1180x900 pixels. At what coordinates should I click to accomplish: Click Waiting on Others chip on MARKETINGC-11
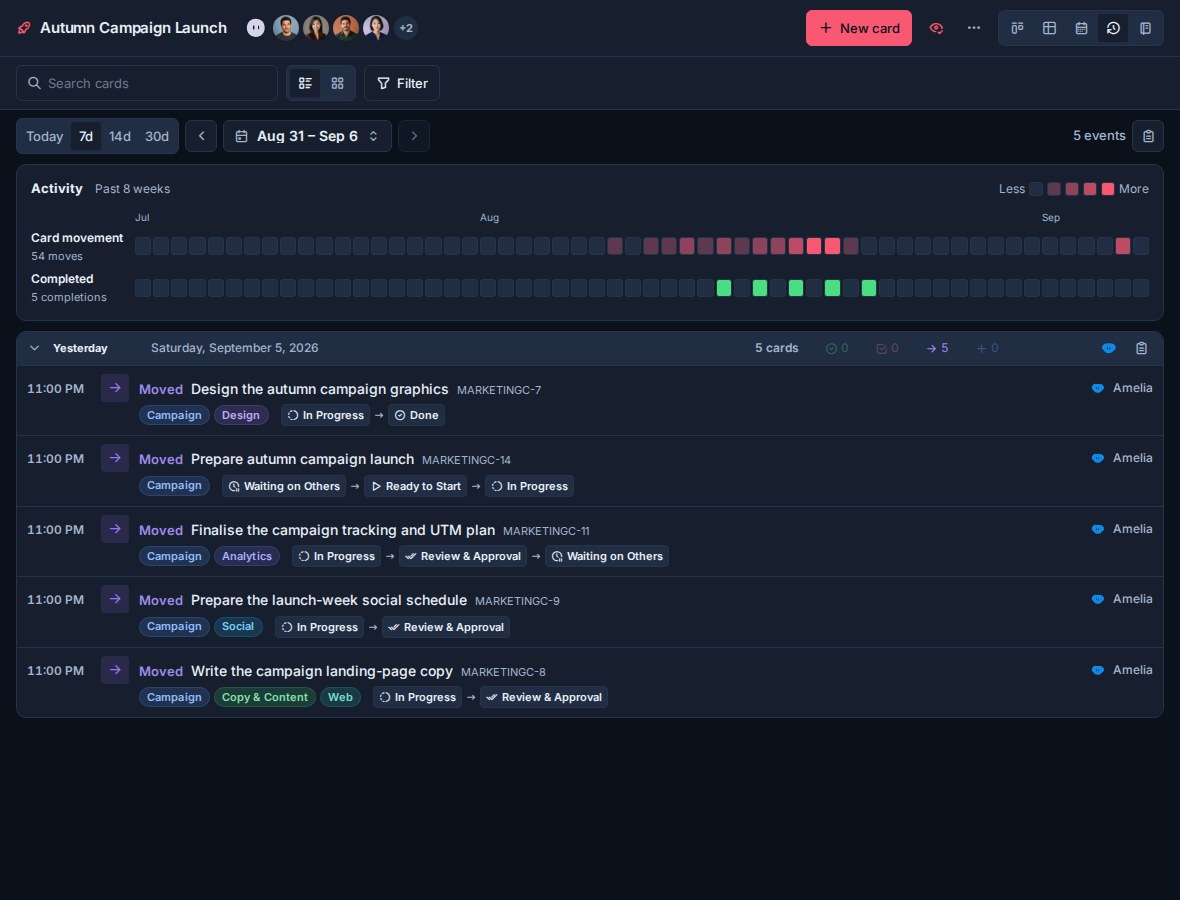coord(607,556)
